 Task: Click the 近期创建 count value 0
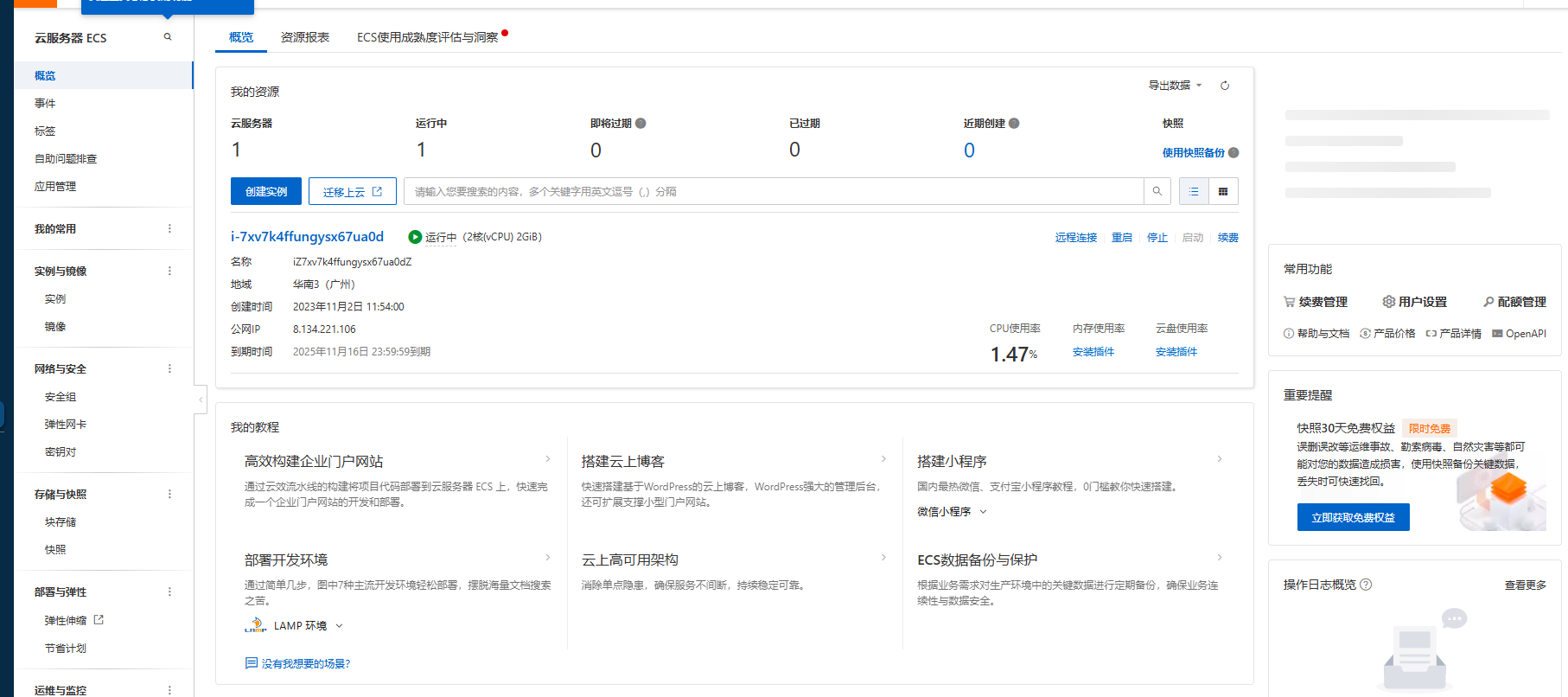tap(969, 150)
